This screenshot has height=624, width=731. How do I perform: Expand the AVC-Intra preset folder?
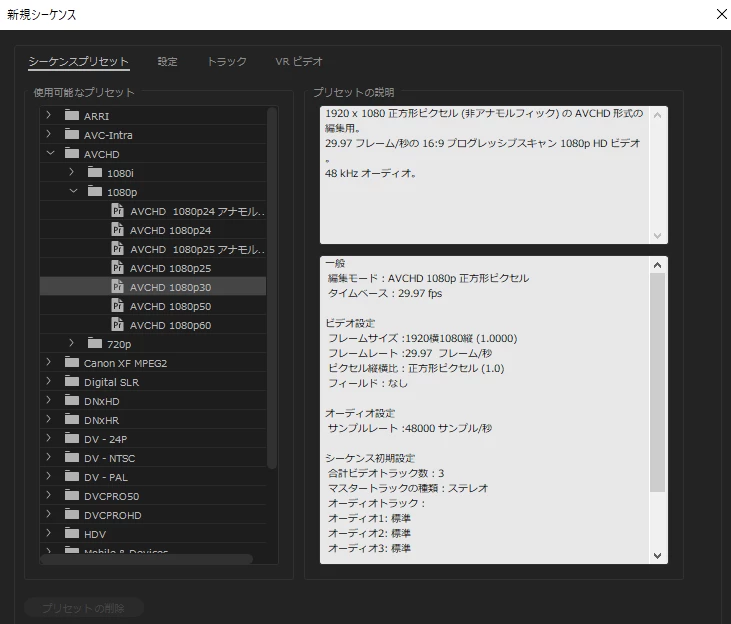[x=49, y=134]
